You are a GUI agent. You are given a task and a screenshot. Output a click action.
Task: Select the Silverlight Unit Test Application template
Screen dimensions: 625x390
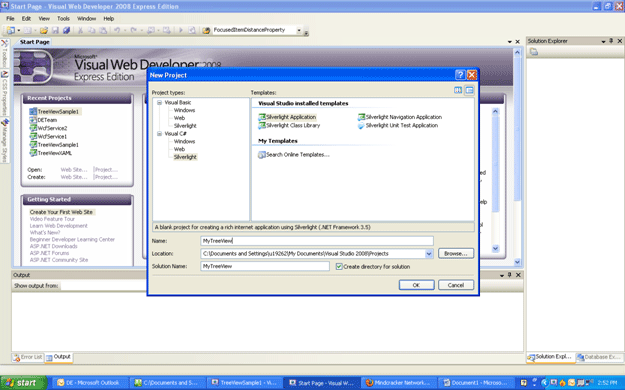pos(398,125)
